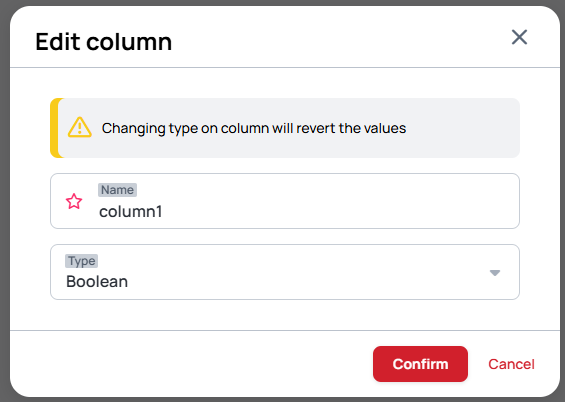Confirm the column edit
Screen dimensions: 565x402
tap(420, 364)
